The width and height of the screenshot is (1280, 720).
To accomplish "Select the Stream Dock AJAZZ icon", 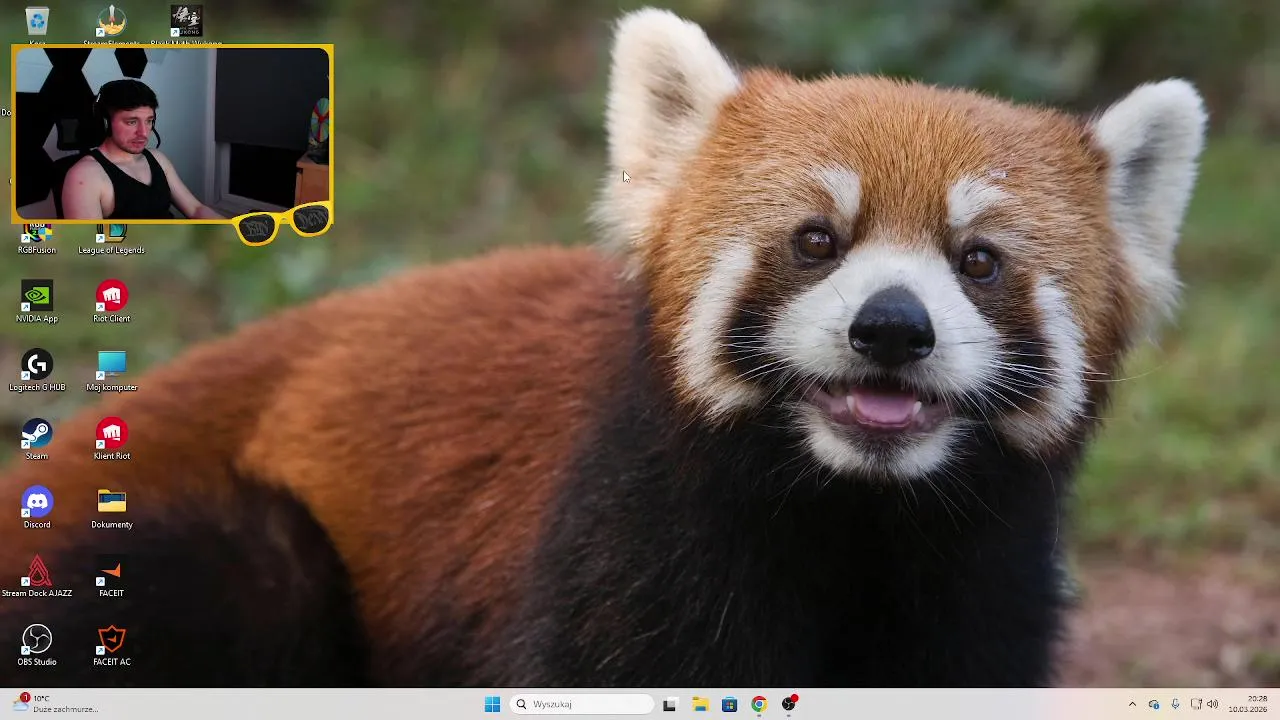I will pos(37,577).
